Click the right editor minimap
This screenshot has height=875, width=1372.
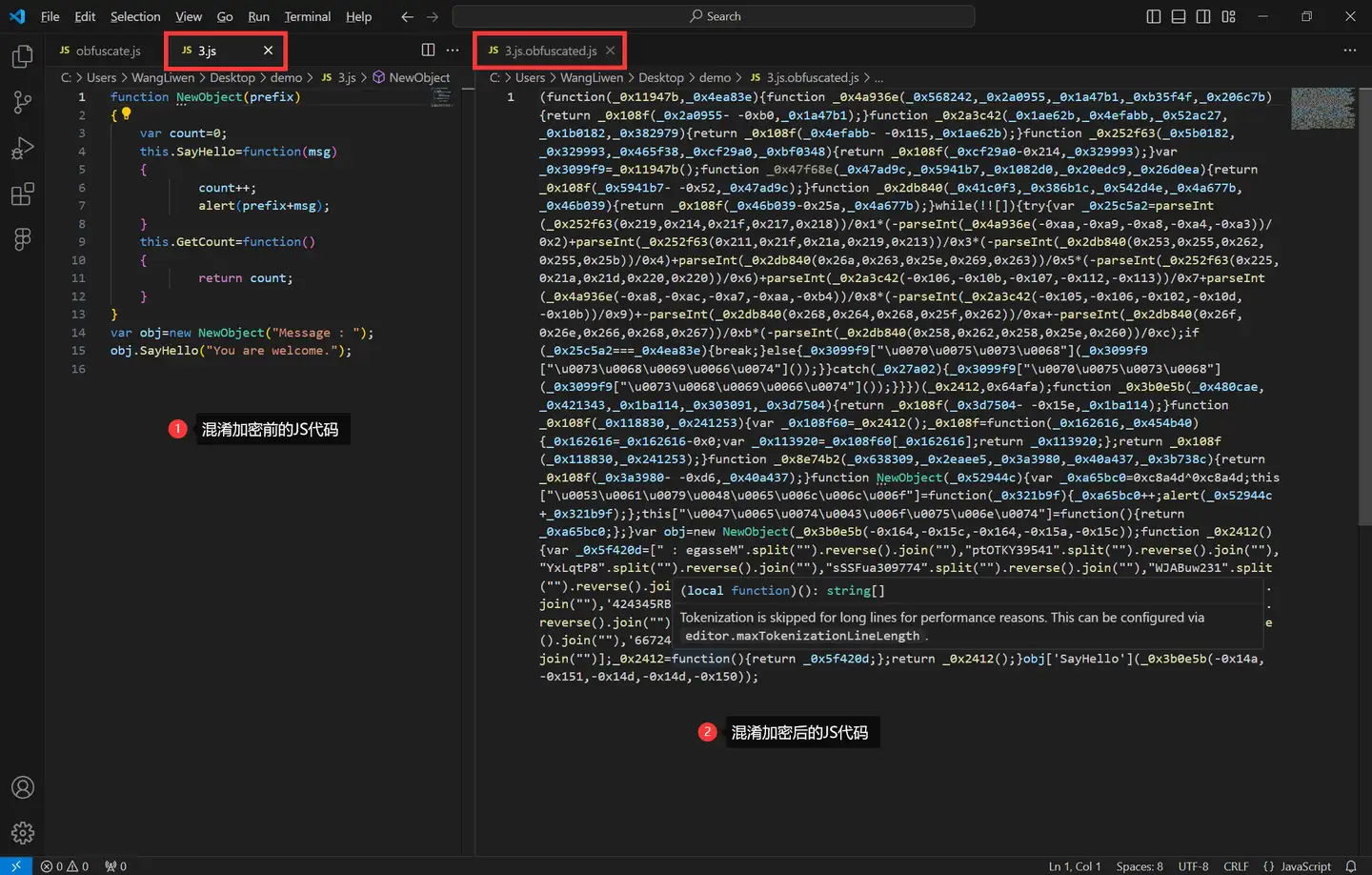click(1322, 108)
